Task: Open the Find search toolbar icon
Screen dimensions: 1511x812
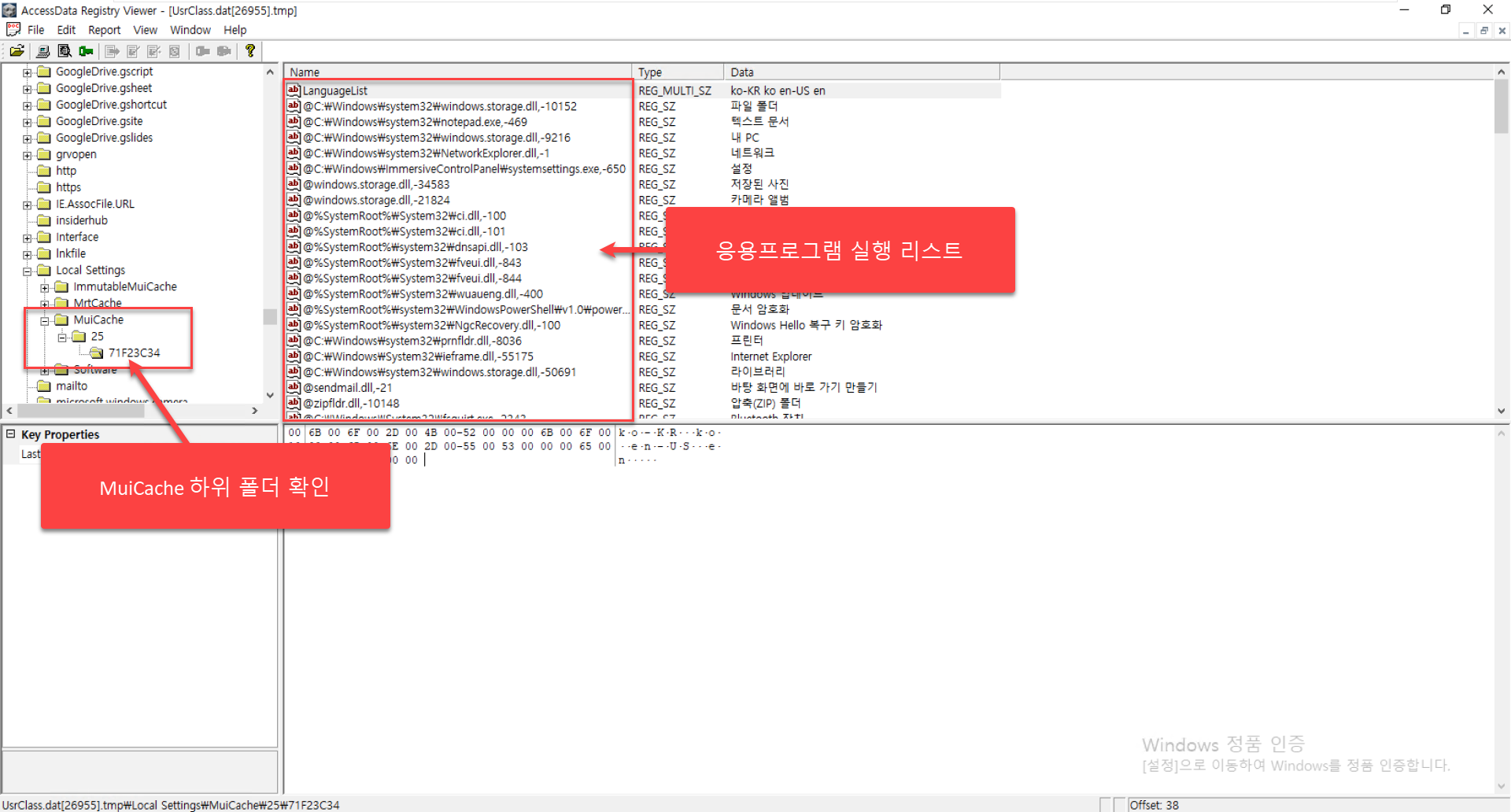Action: (x=65, y=51)
